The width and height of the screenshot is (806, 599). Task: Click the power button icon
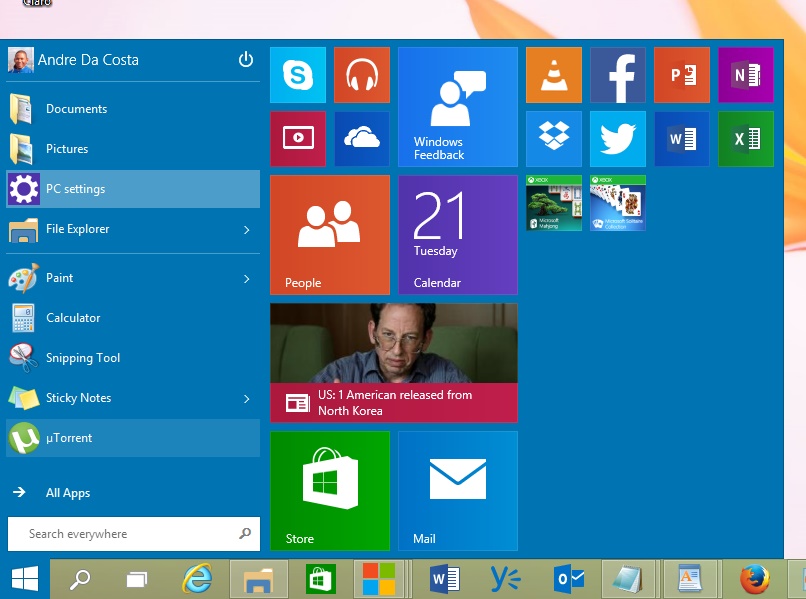pyautogui.click(x=246, y=60)
